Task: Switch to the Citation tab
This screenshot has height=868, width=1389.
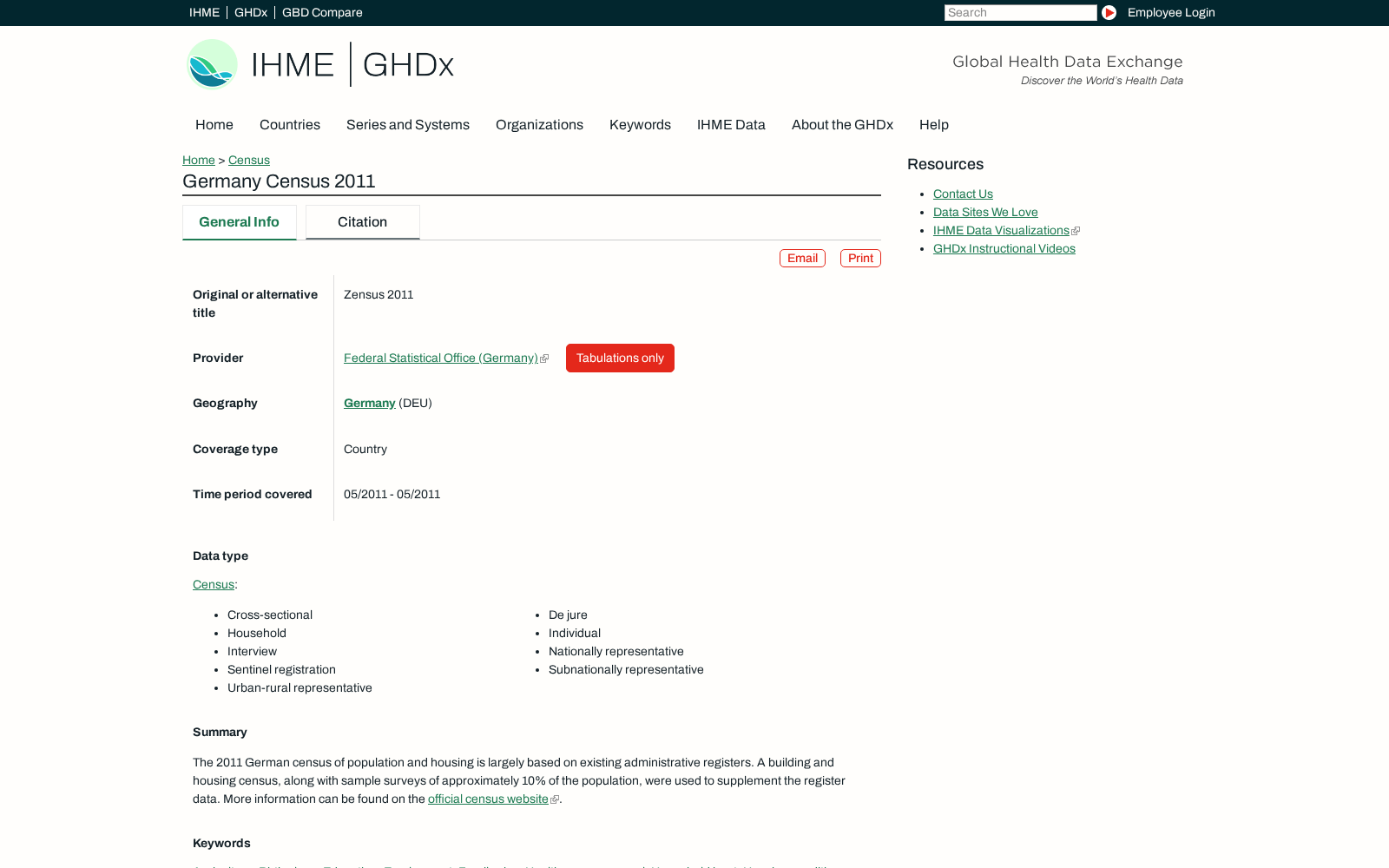Action: 363,222
